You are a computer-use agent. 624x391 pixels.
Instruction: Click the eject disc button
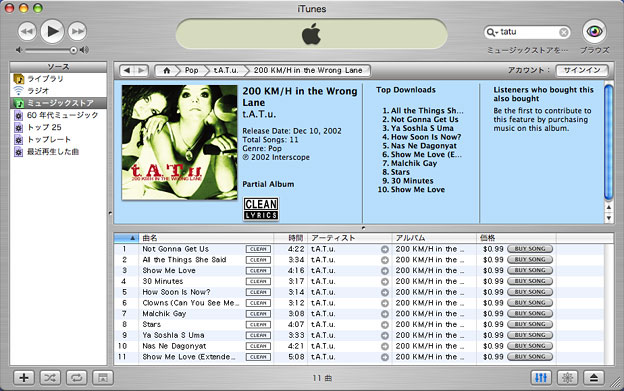tap(594, 377)
